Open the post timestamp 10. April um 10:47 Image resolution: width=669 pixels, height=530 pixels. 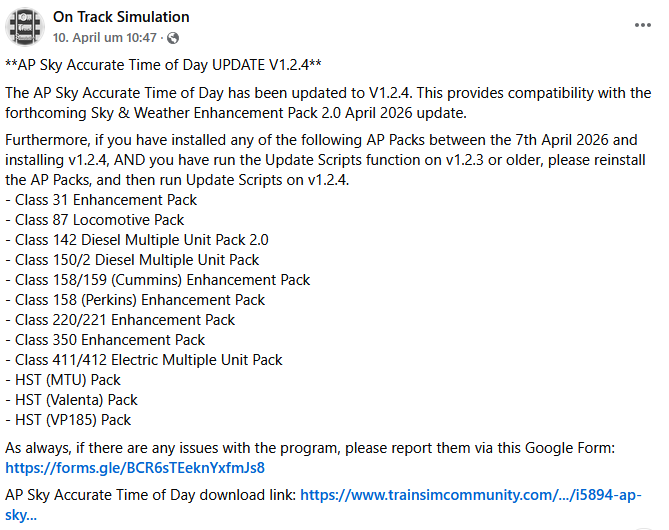(105, 37)
